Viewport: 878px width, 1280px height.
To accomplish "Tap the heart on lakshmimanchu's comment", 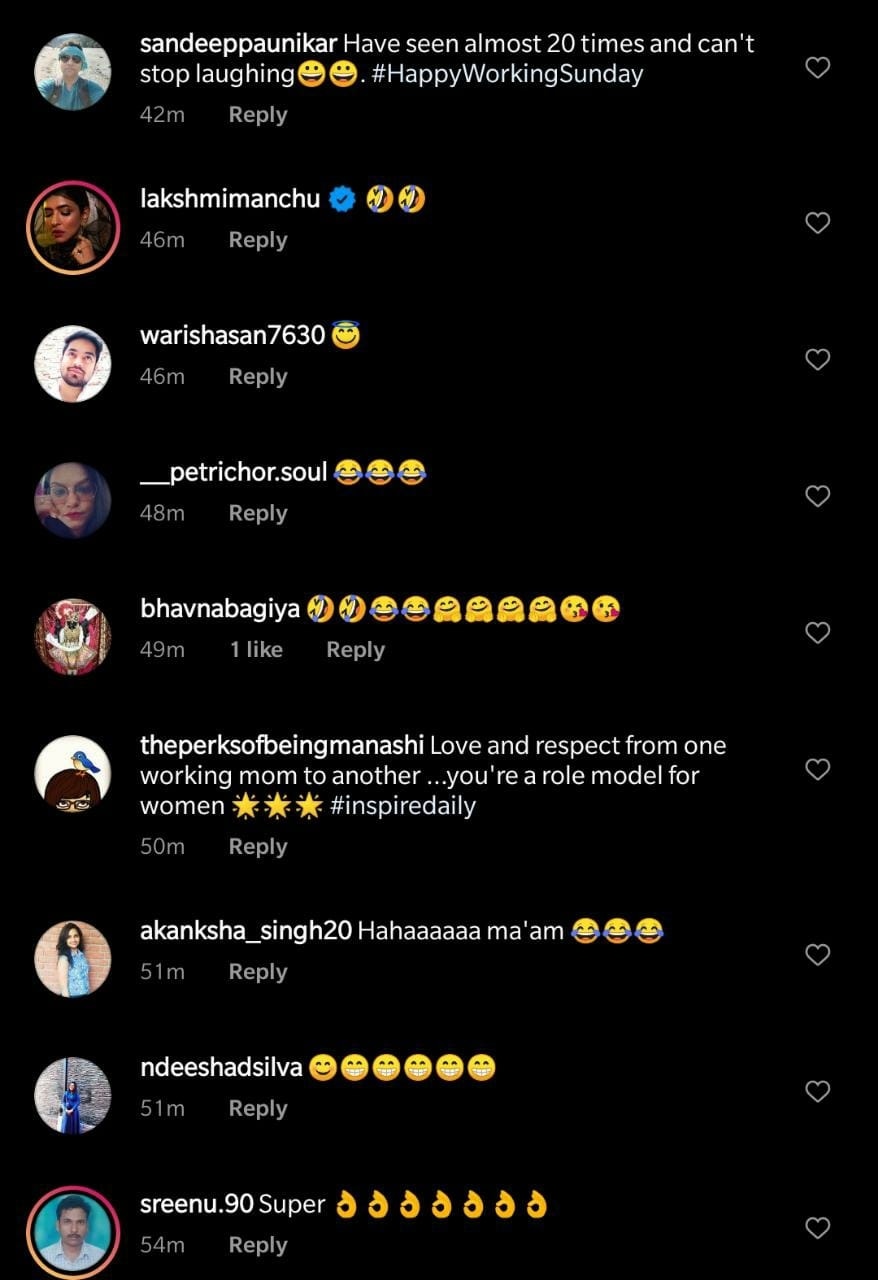I will click(818, 223).
